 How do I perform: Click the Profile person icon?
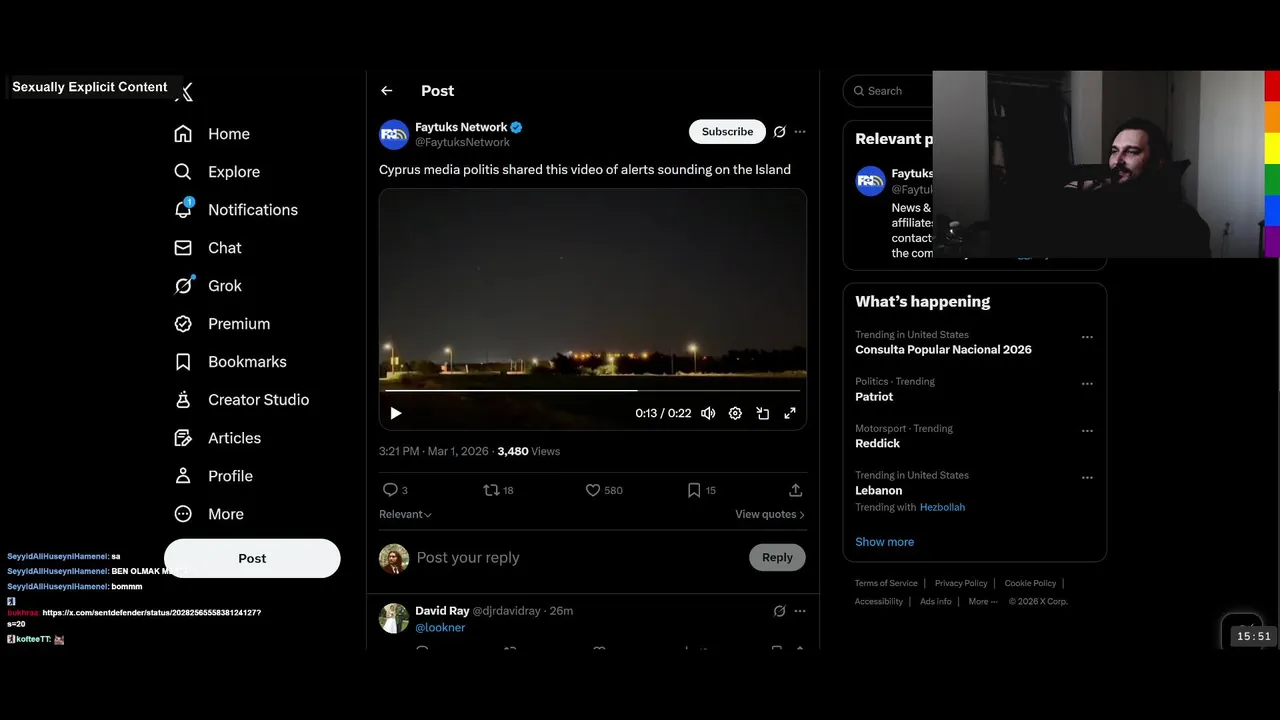coord(183,476)
